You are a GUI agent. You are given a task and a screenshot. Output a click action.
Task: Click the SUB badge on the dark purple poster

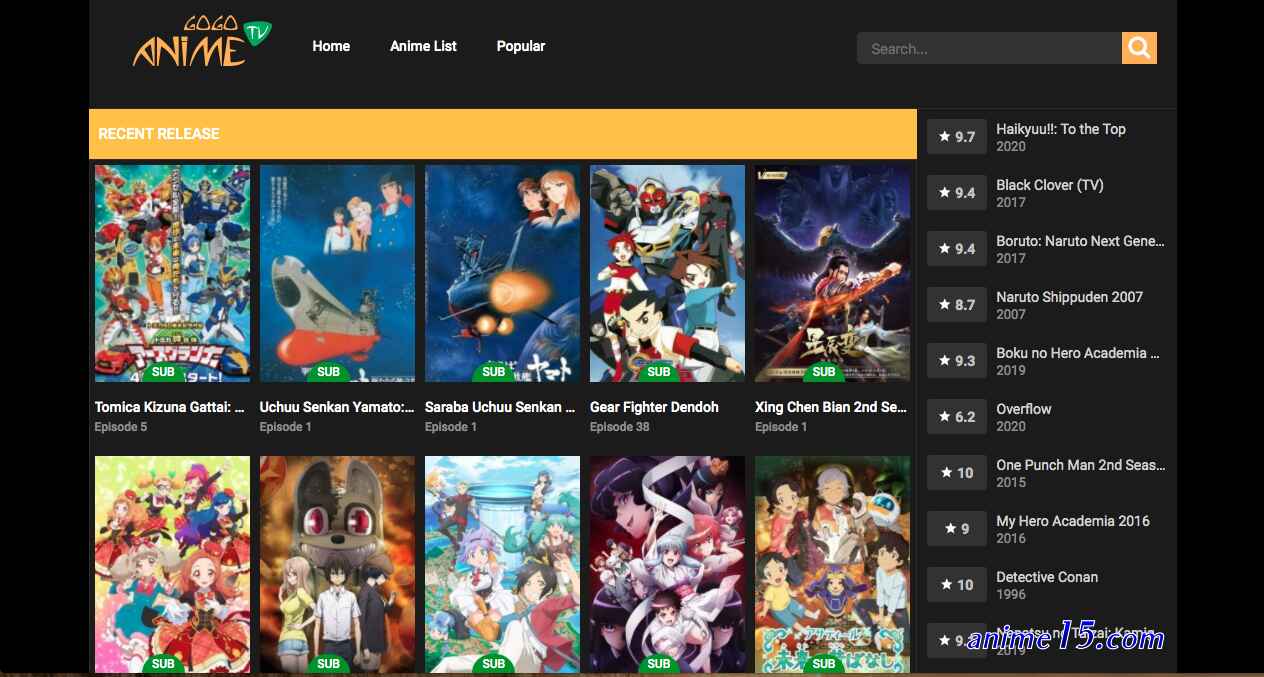tap(658, 664)
